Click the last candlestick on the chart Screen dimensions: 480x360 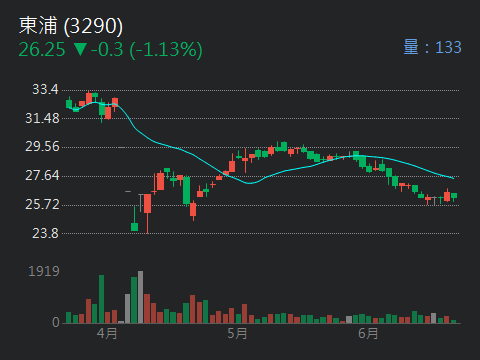(454, 197)
